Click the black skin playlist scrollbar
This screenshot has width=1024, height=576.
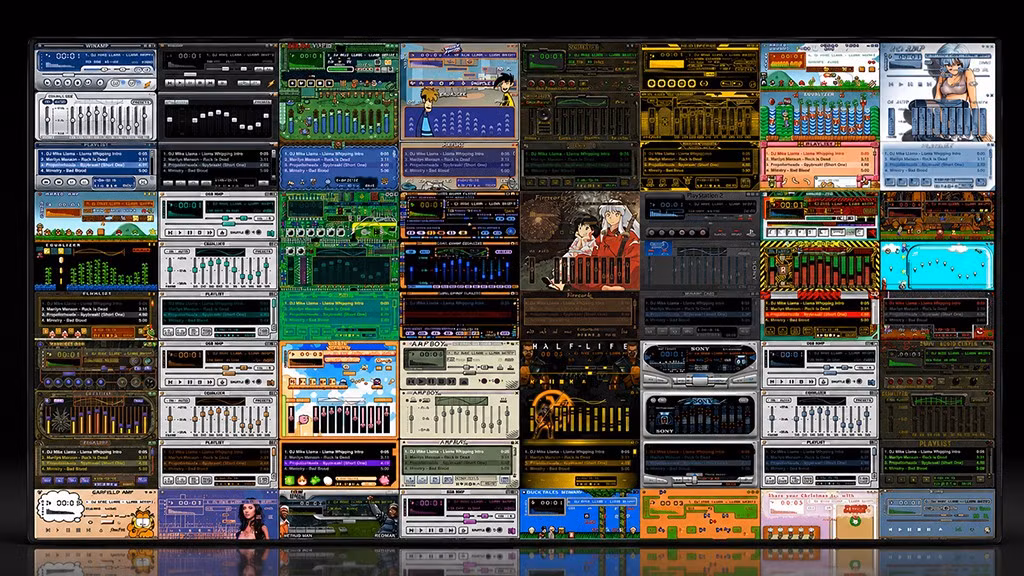[274, 165]
